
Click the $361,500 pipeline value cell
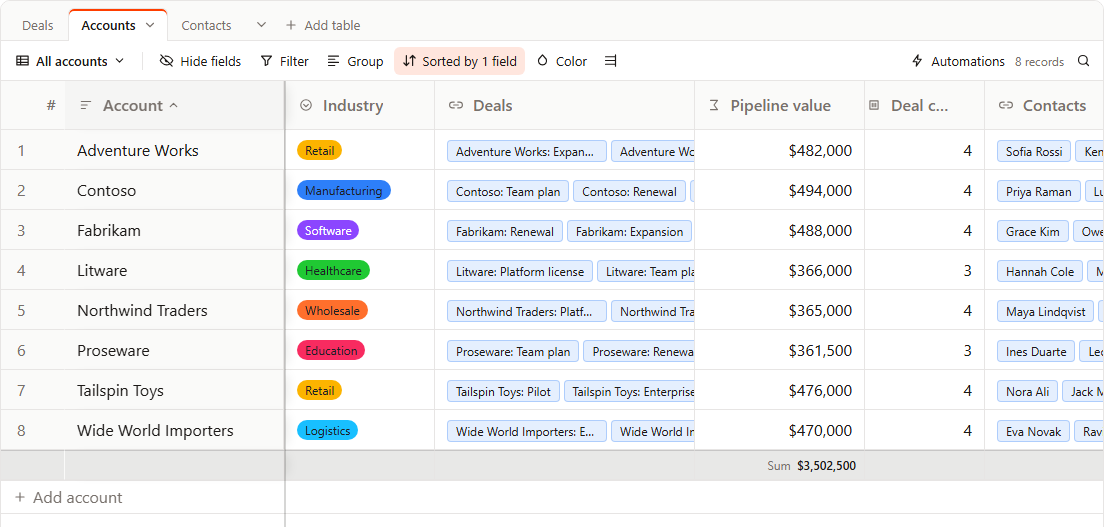coord(779,351)
